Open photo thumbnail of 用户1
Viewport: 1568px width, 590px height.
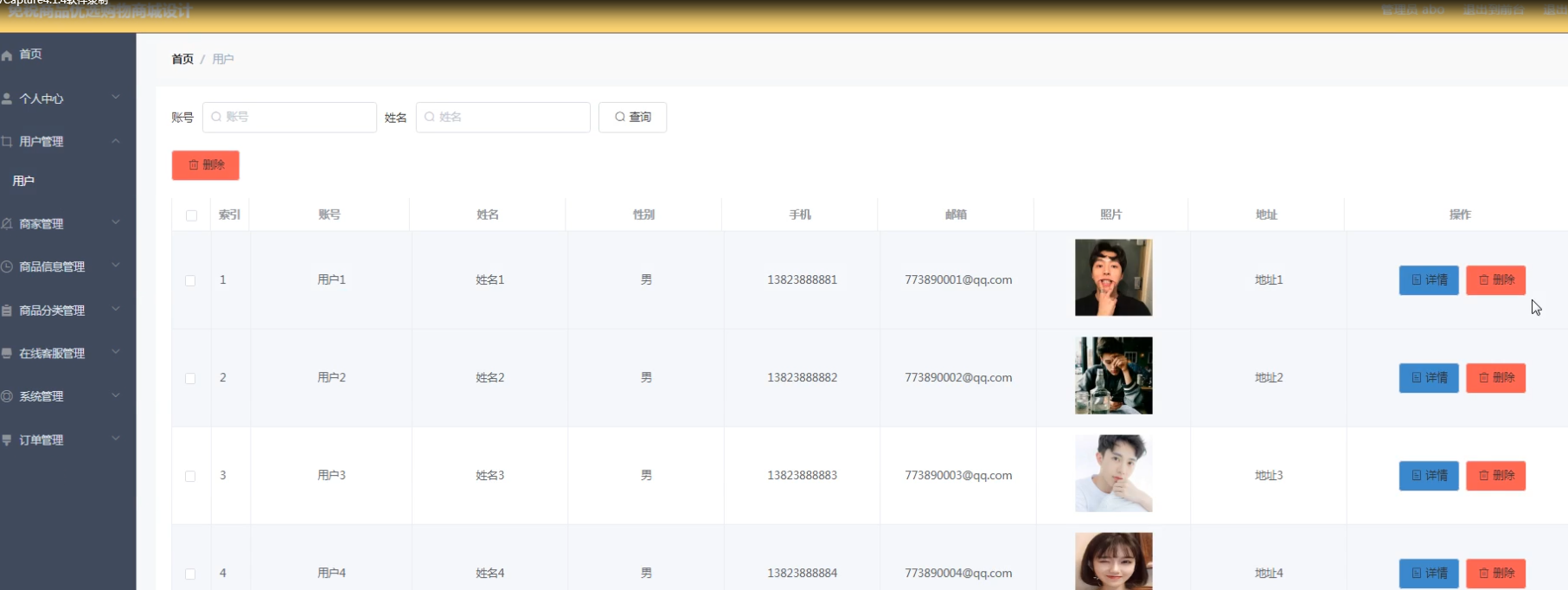coord(1113,278)
